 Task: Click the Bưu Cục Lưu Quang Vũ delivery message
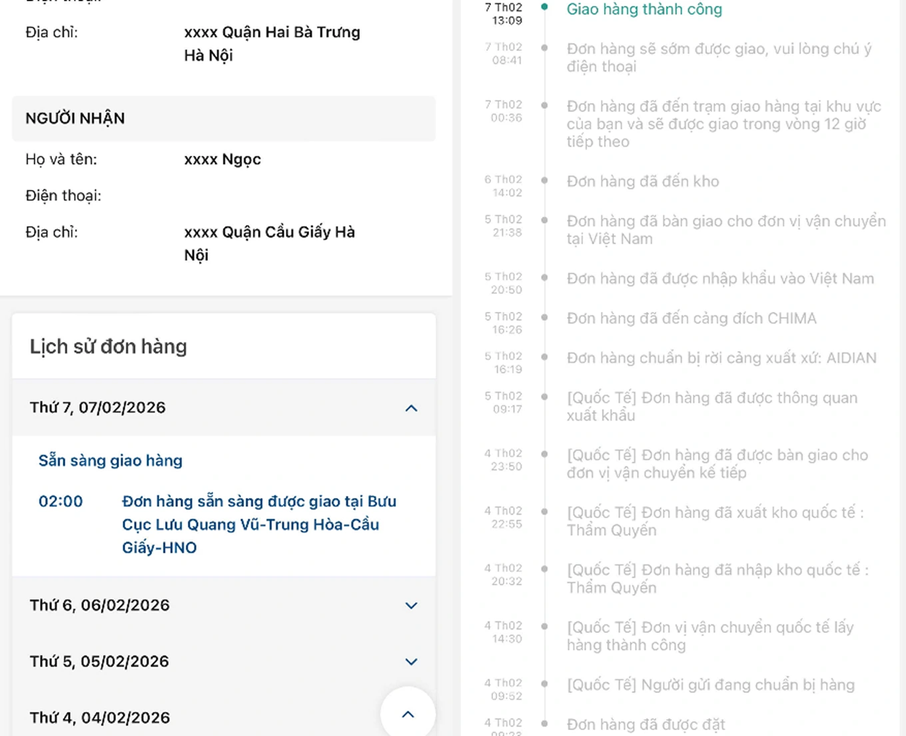pos(259,525)
